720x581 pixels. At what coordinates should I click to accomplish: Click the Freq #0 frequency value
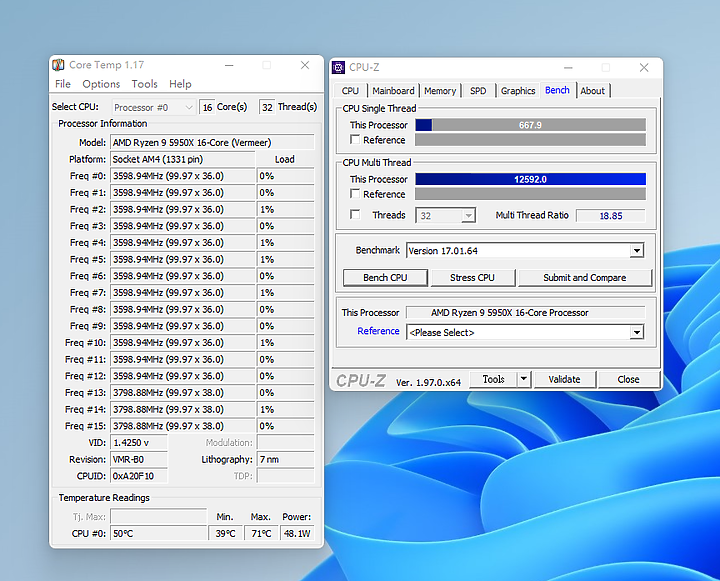[x=182, y=176]
